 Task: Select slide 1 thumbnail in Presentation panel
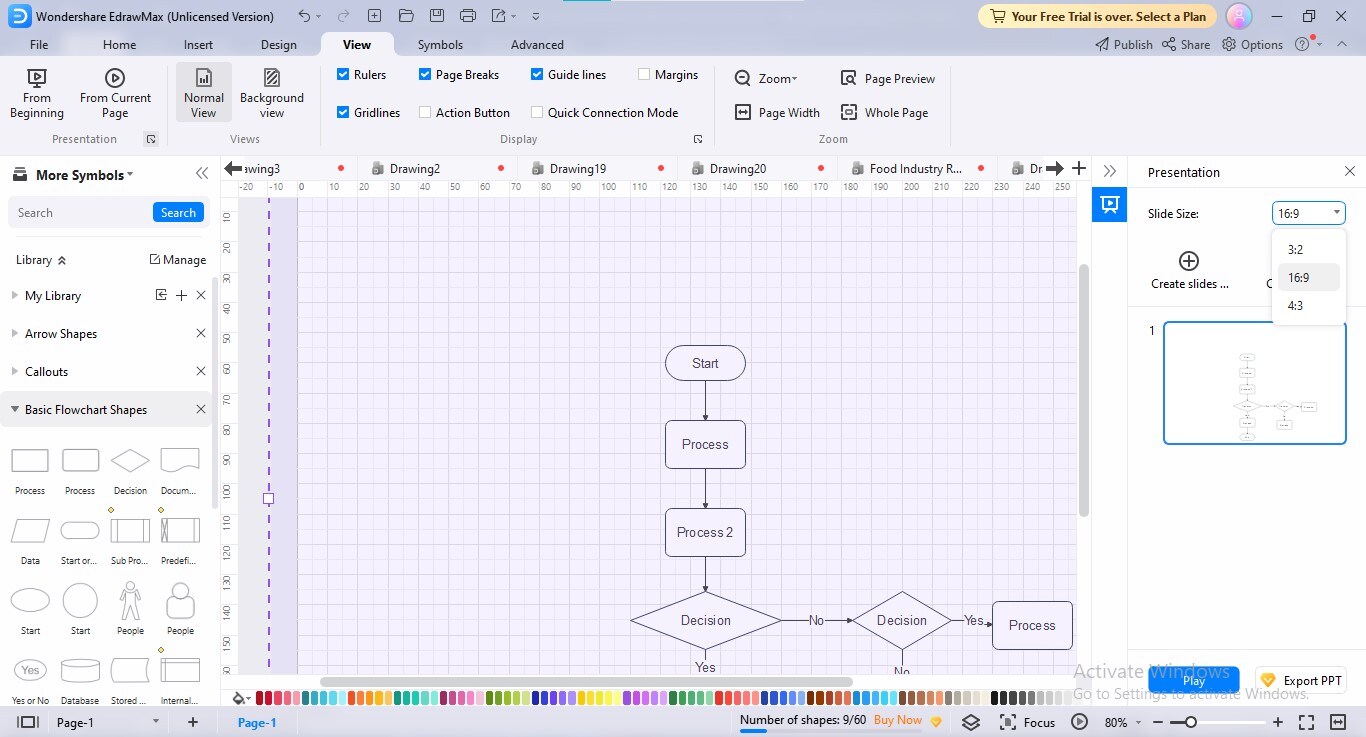pyautogui.click(x=1255, y=383)
